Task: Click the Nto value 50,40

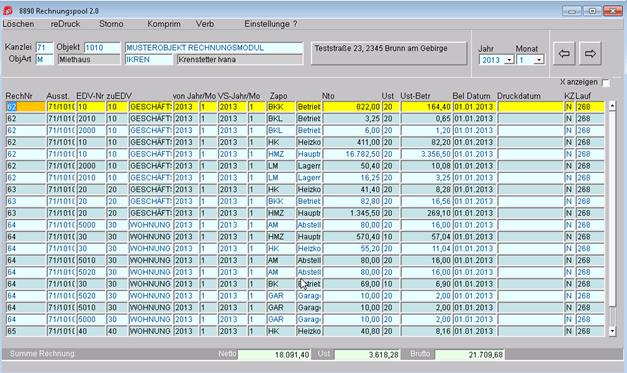Action: 352,166
